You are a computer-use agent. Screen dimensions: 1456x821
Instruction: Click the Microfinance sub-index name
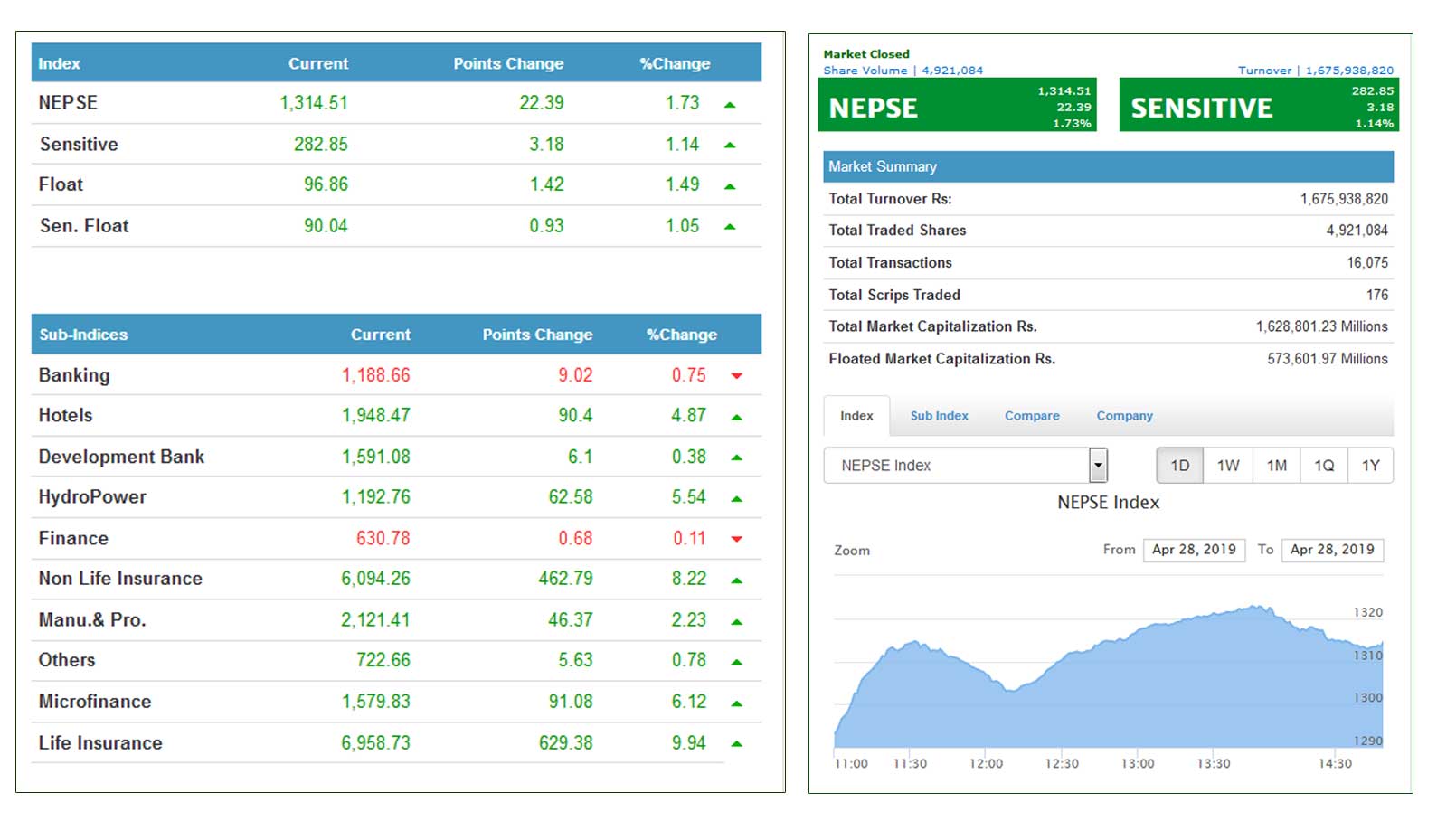tap(95, 702)
